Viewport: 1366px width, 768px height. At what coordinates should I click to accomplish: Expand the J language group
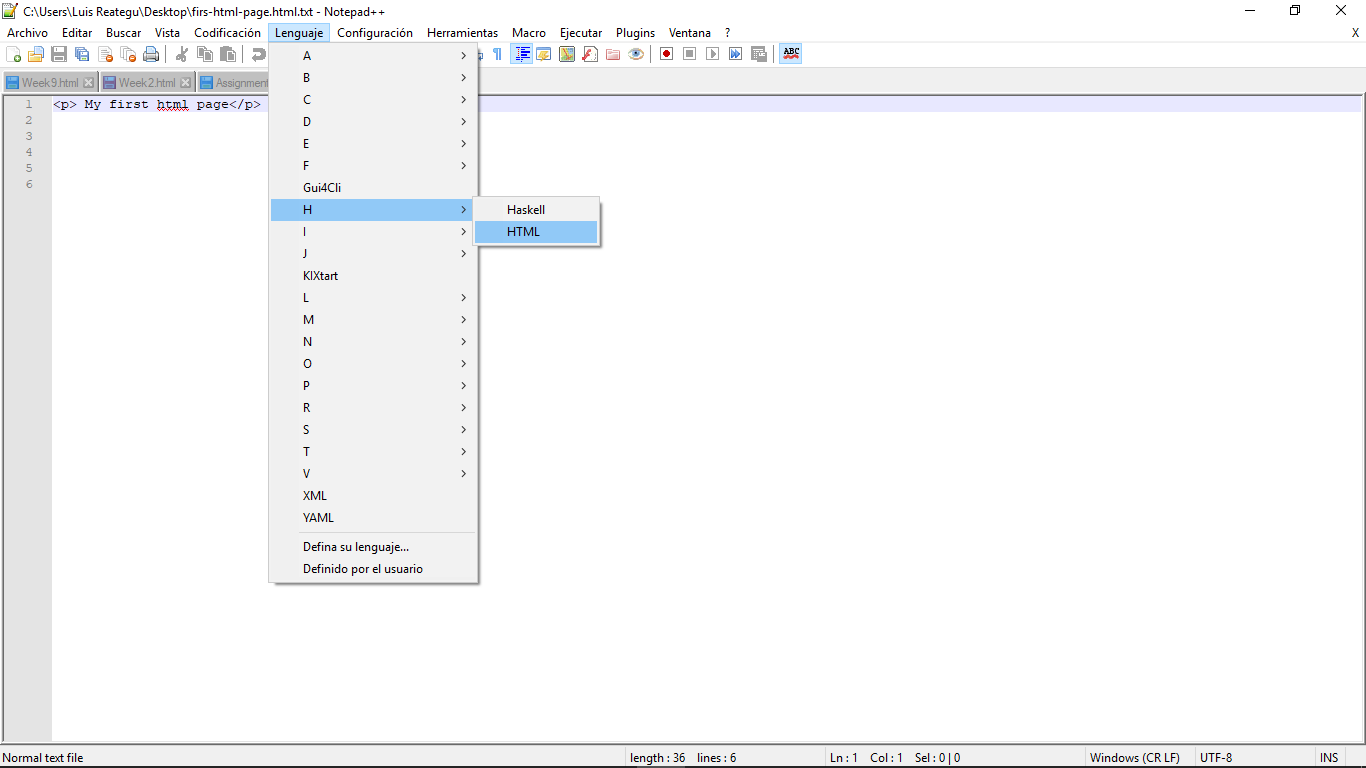pos(374,254)
